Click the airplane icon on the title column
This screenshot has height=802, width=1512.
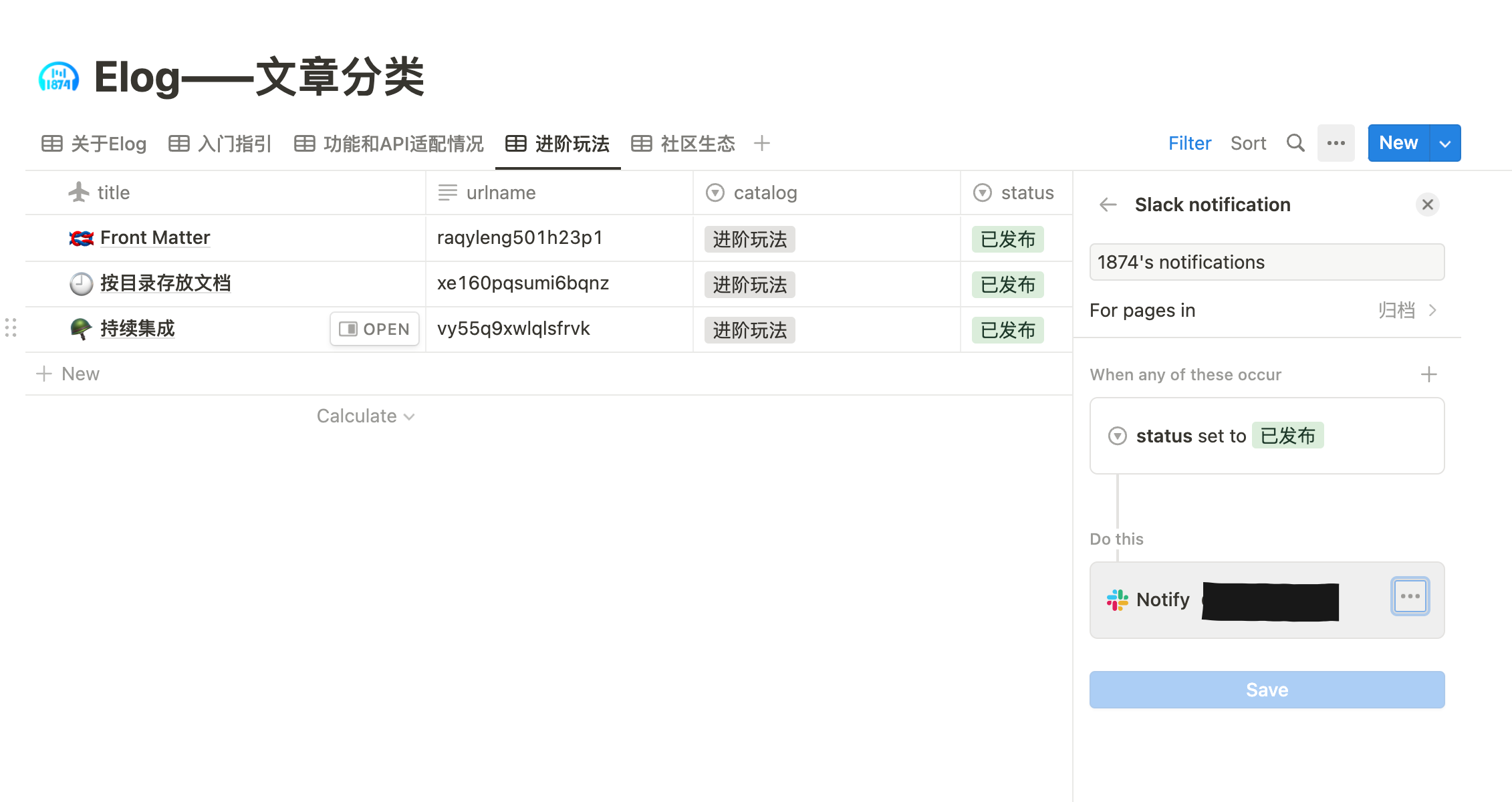point(79,192)
